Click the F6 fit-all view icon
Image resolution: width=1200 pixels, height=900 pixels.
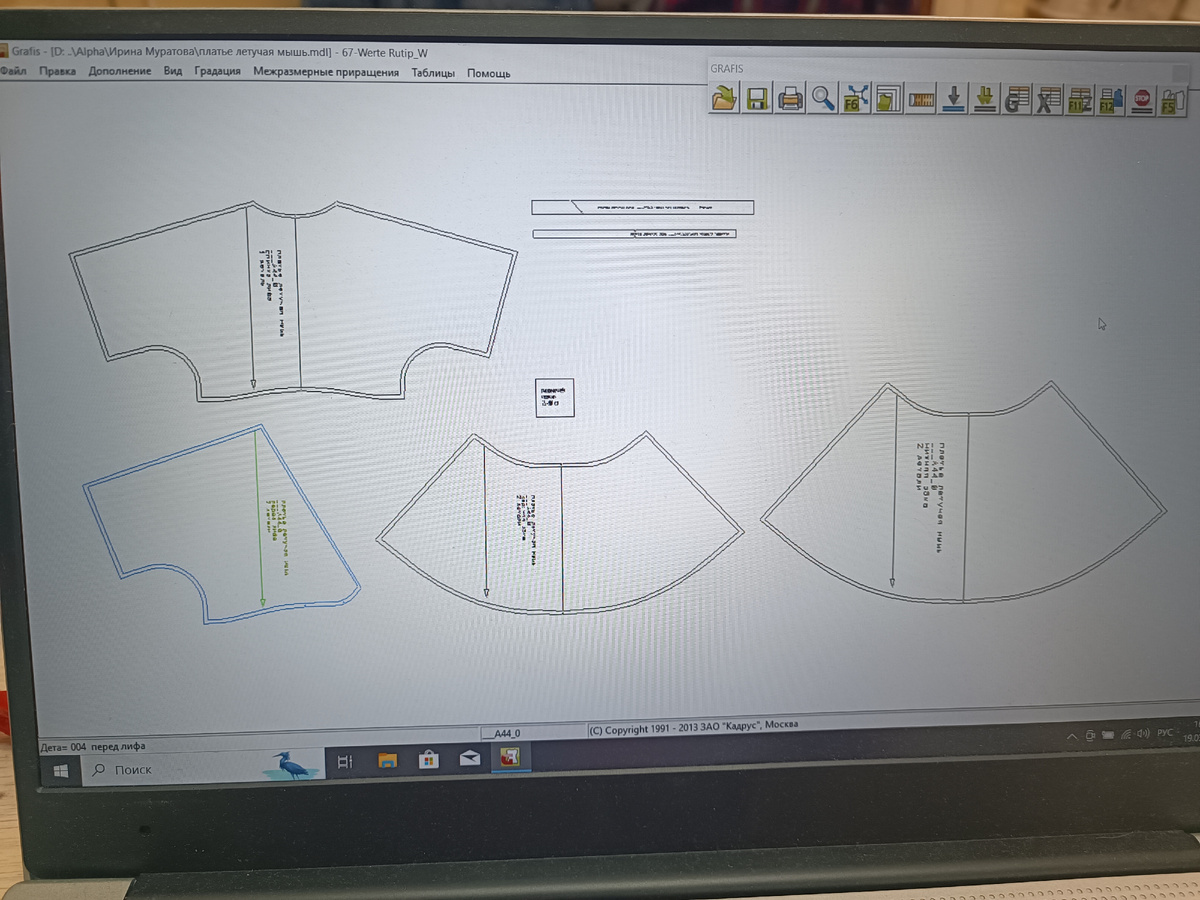855,99
